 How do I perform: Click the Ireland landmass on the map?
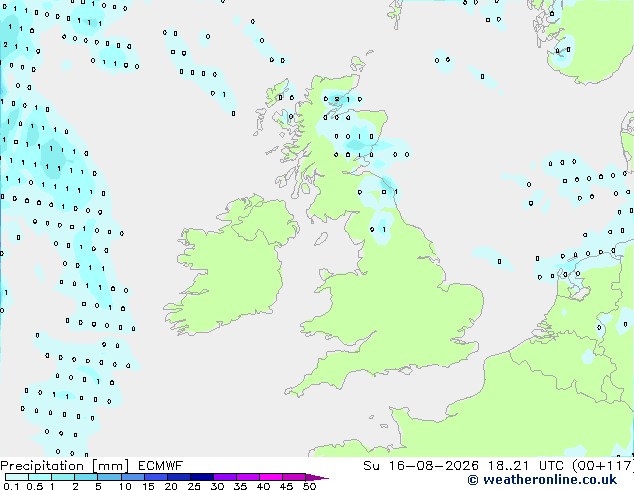[230, 267]
